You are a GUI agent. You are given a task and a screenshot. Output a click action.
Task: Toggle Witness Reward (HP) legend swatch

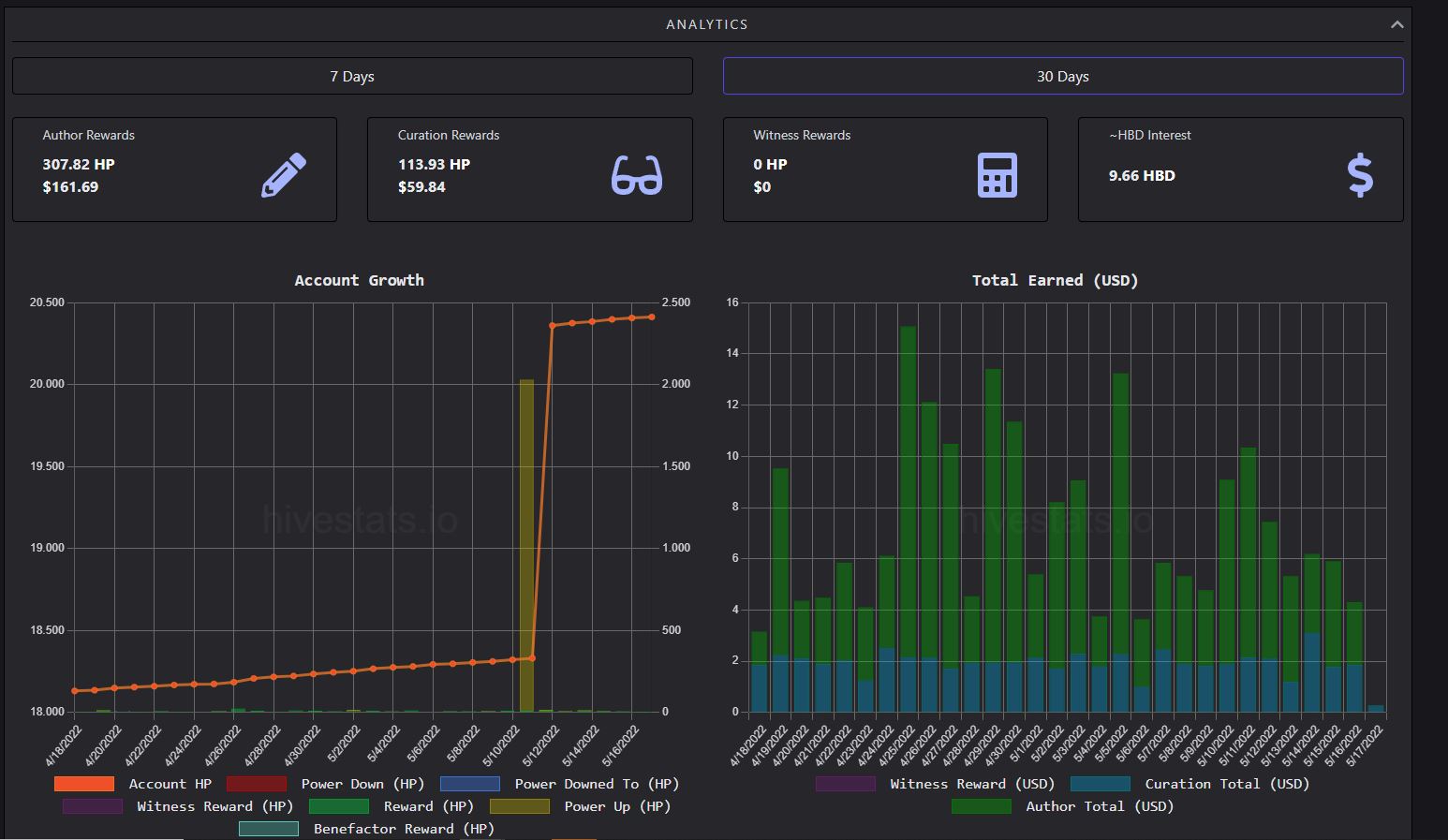(x=93, y=806)
